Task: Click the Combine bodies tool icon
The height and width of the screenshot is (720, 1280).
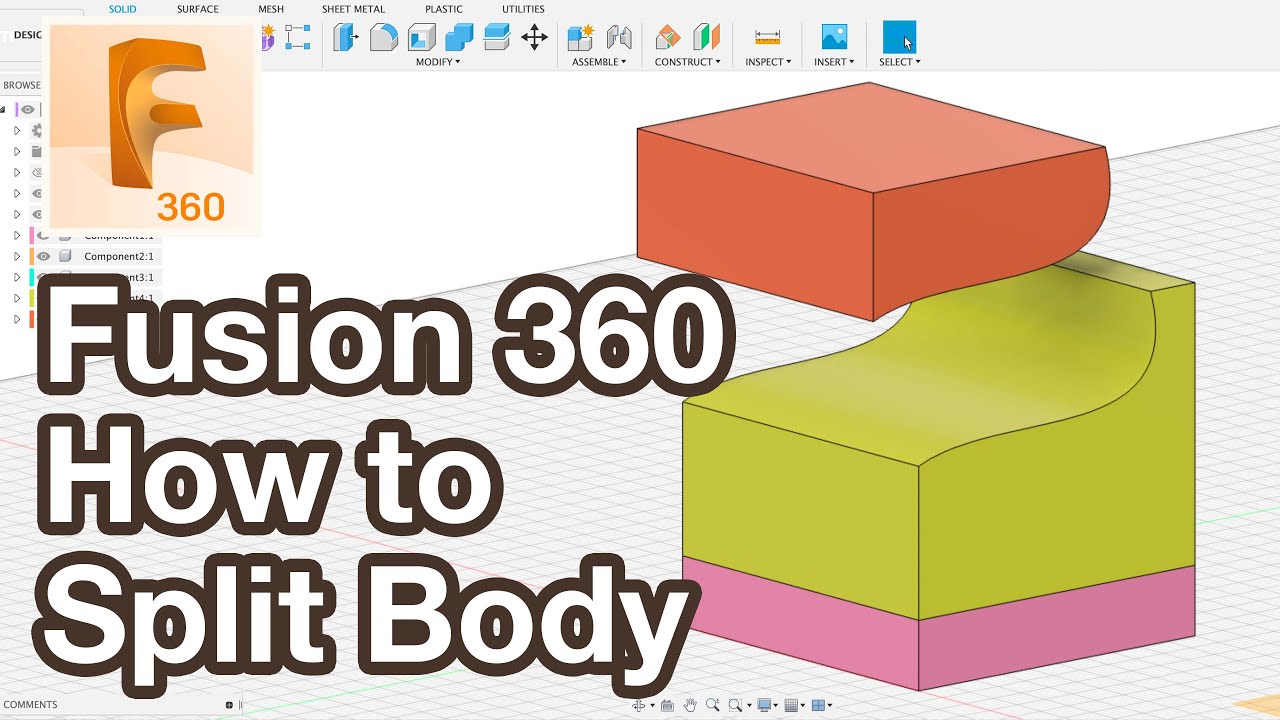Action: [x=459, y=38]
